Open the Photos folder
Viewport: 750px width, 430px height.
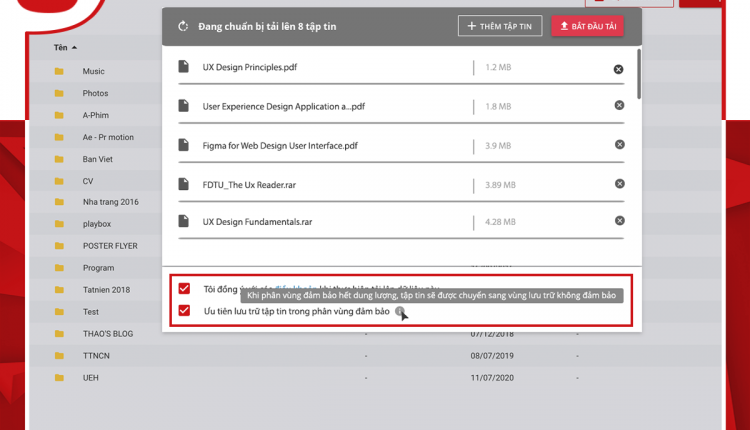pos(95,93)
